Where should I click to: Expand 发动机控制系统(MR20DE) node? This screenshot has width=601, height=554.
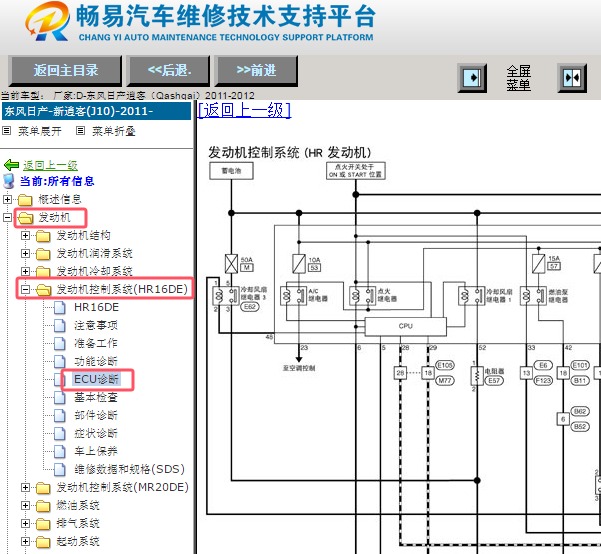tap(25, 487)
